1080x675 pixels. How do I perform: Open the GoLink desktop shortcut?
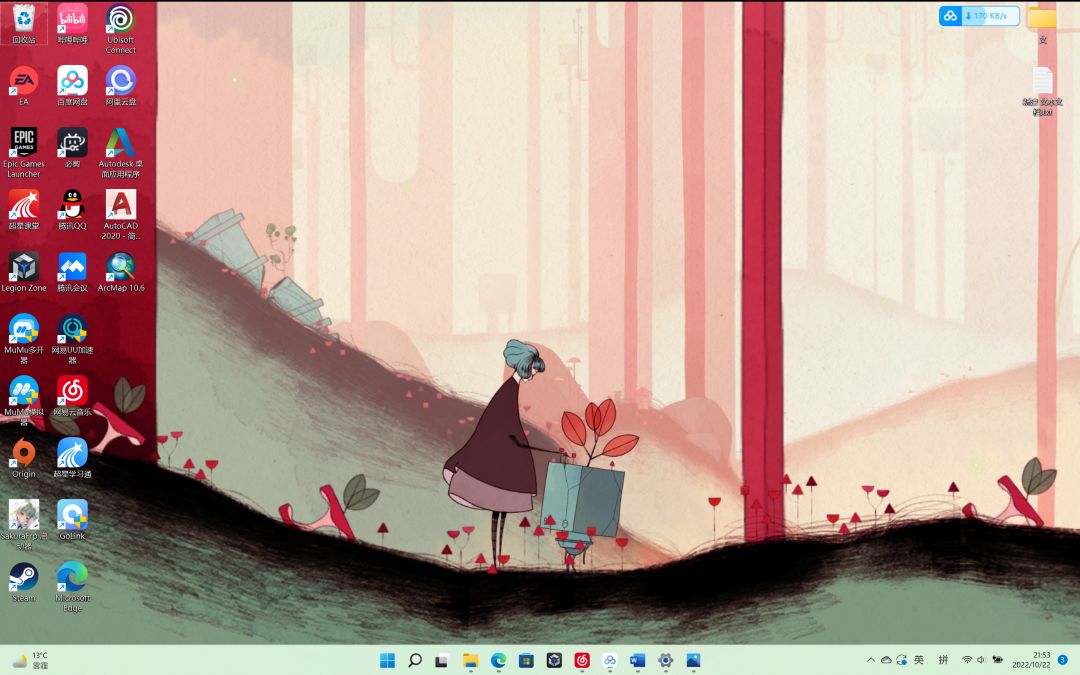coord(72,519)
